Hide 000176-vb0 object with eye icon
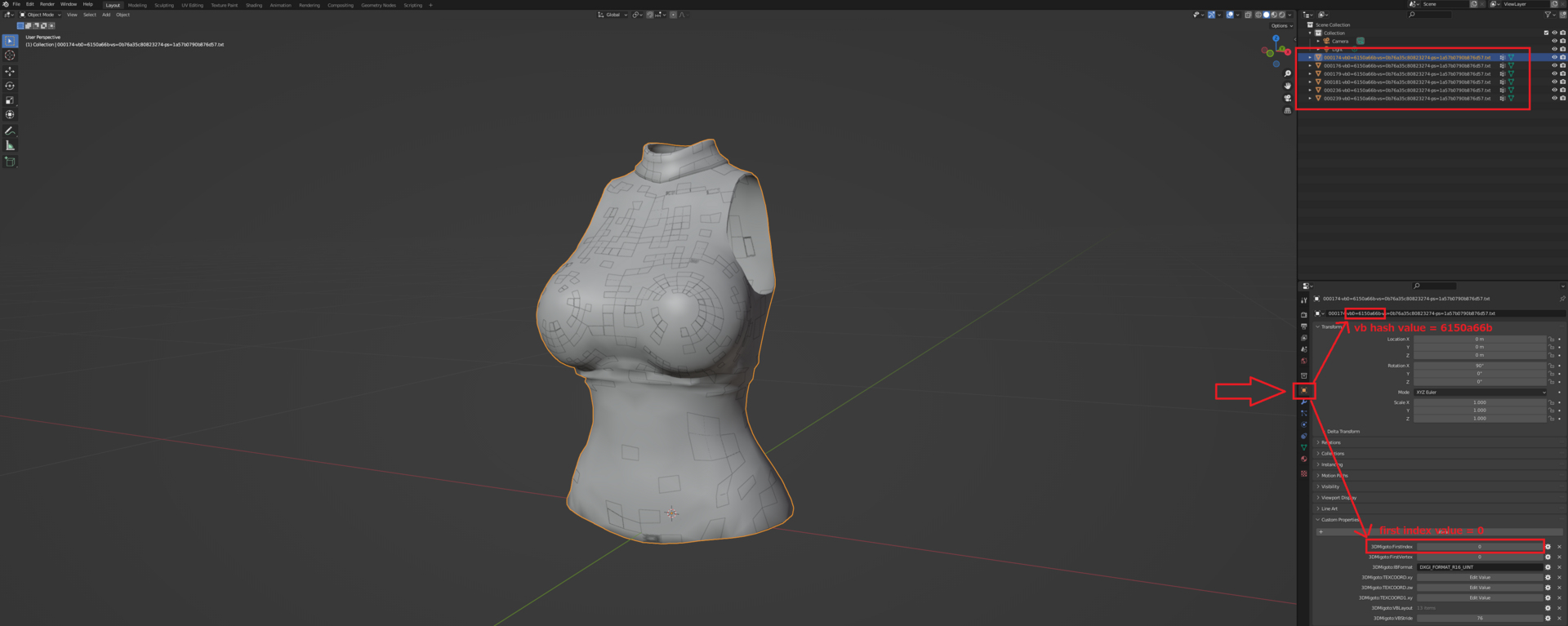 click(1554, 65)
